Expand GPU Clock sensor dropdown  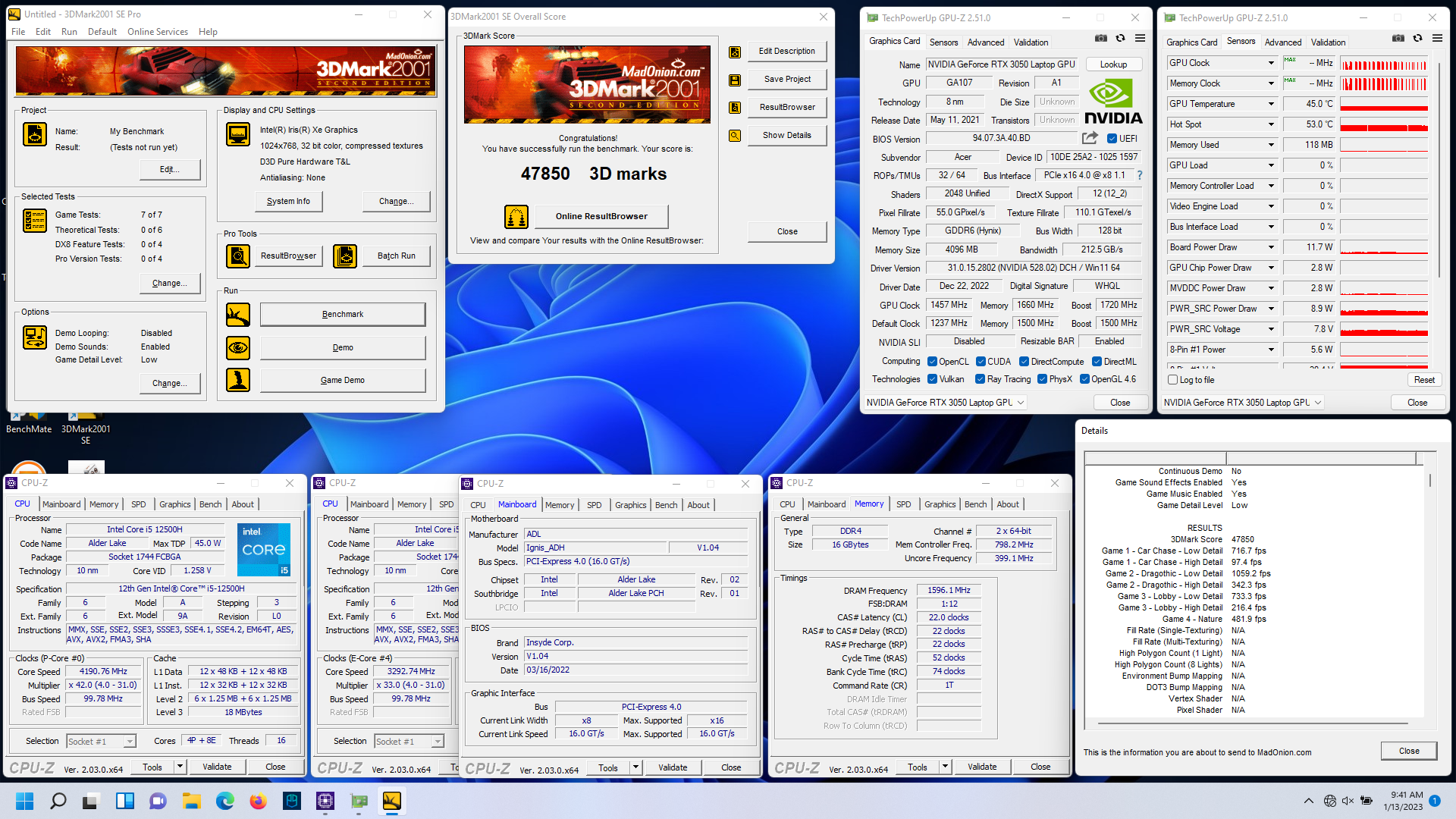click(x=1271, y=63)
